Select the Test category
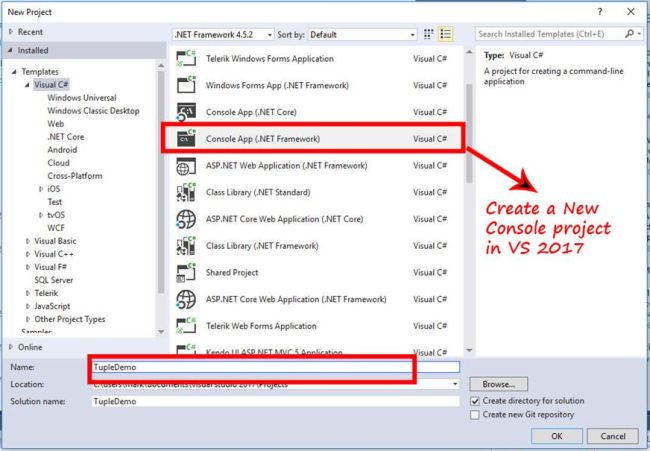 pos(55,202)
